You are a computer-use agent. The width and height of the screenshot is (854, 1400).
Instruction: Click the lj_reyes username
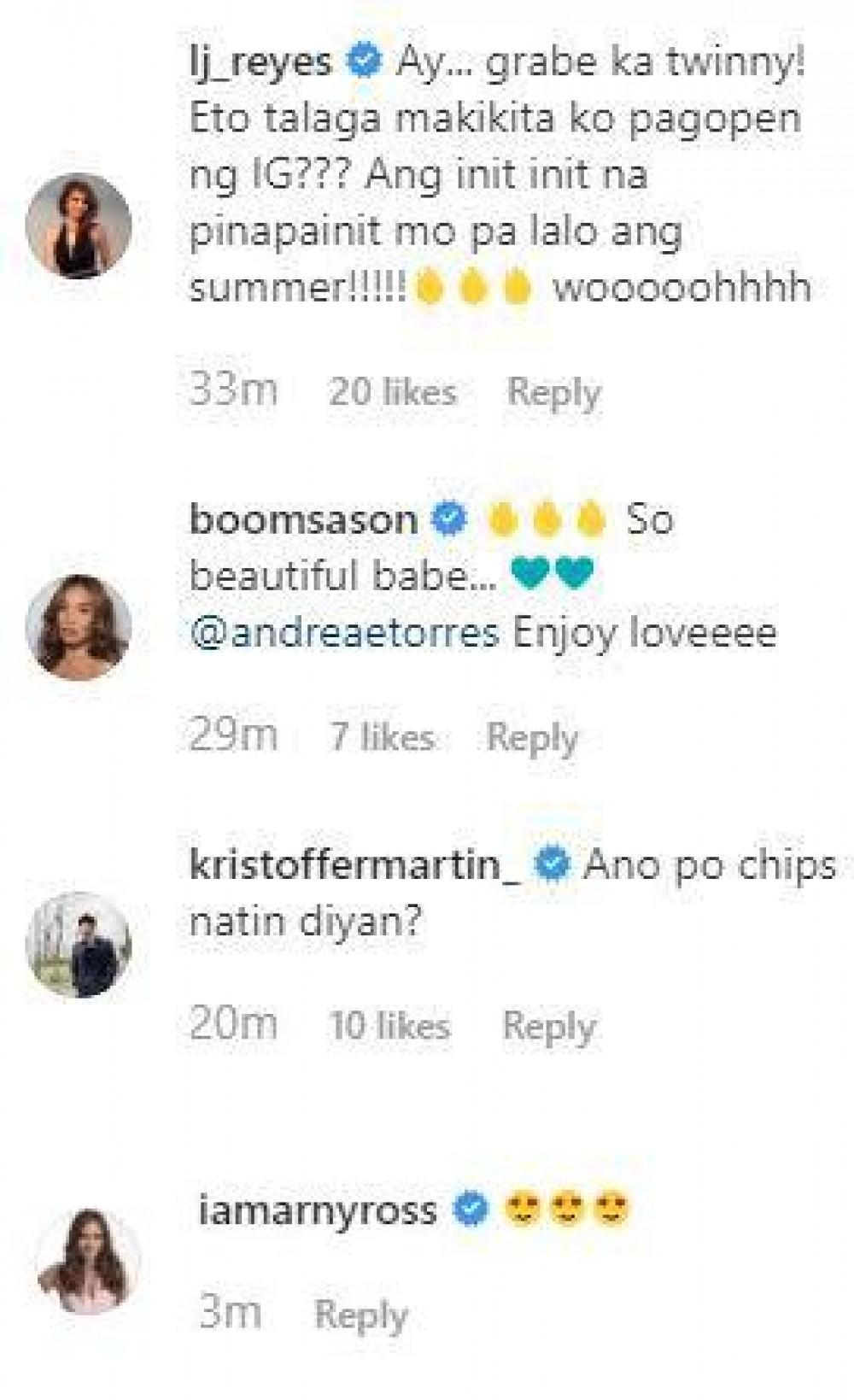pos(260,63)
